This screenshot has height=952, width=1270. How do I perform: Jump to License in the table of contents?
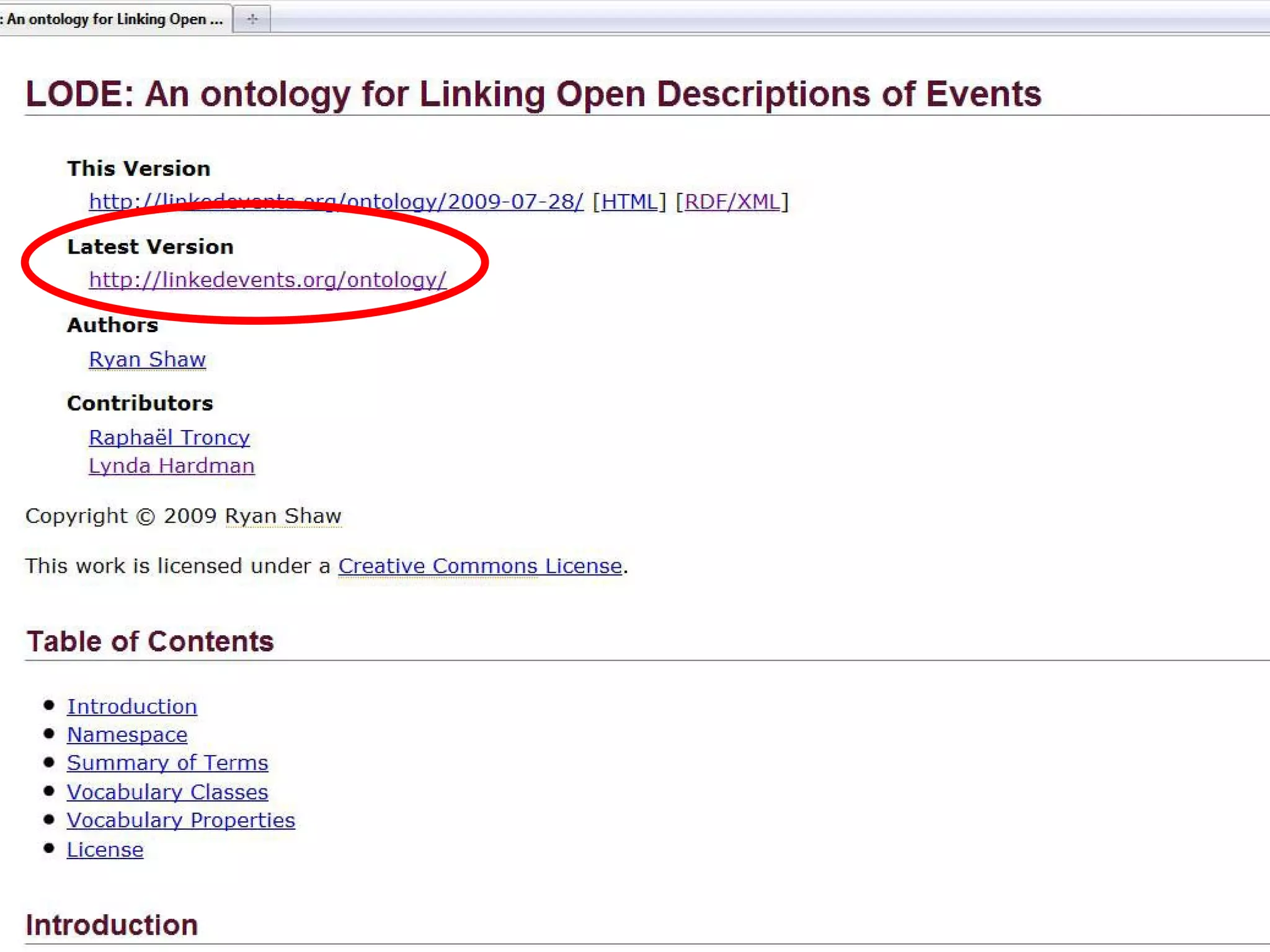point(105,849)
